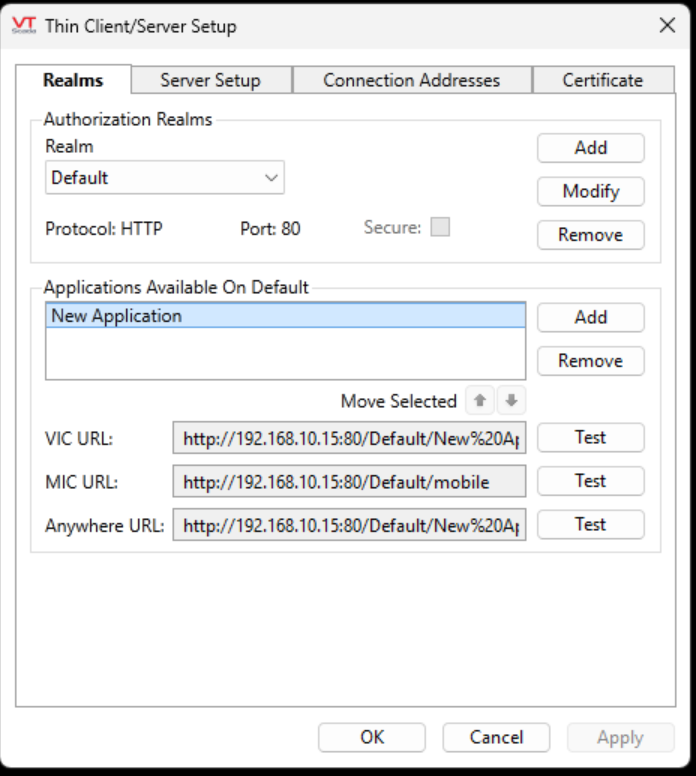696x776 pixels.
Task: Click the move selected down arrow
Action: coord(511,401)
